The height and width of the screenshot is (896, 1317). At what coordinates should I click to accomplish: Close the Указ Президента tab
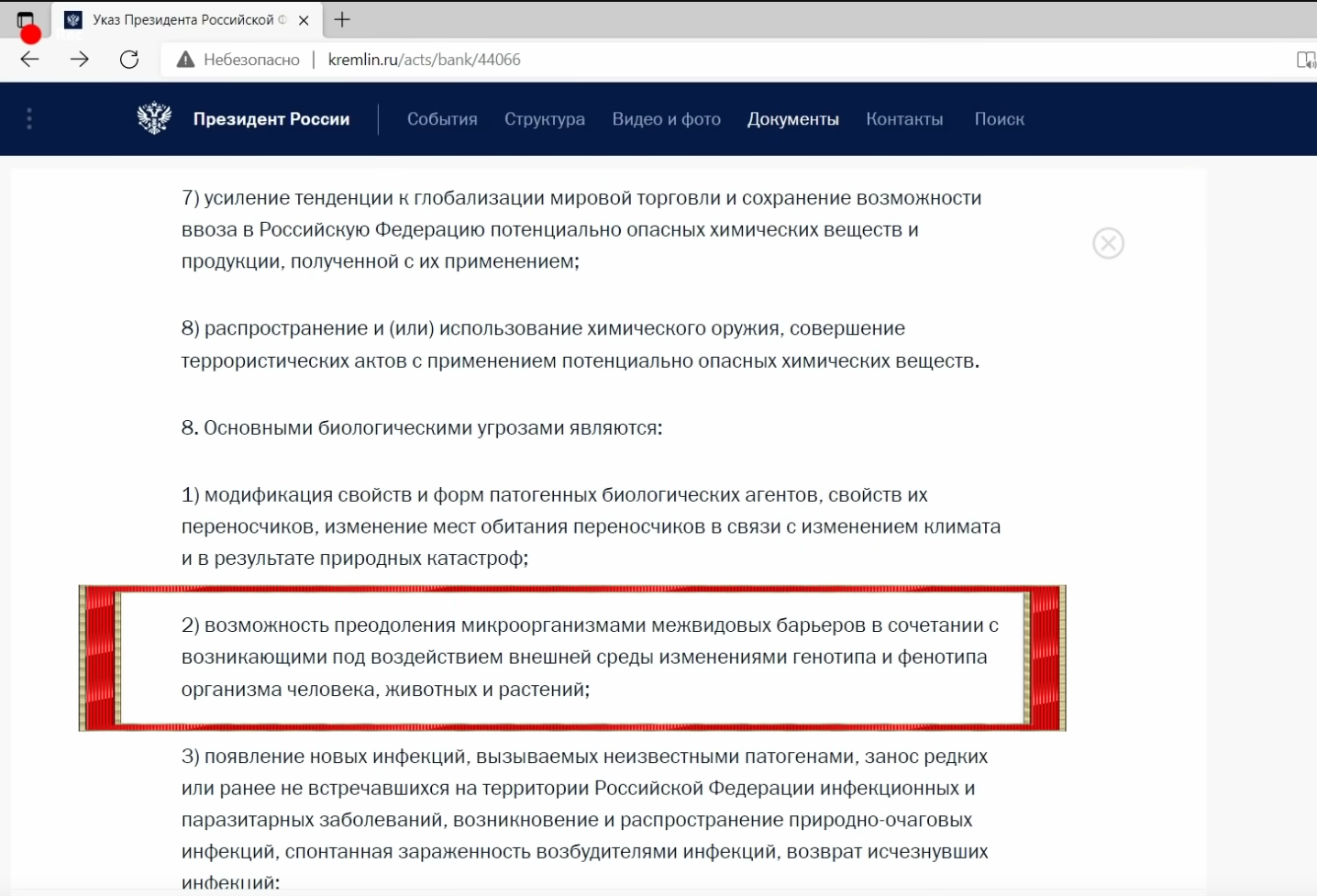pyautogui.click(x=304, y=20)
